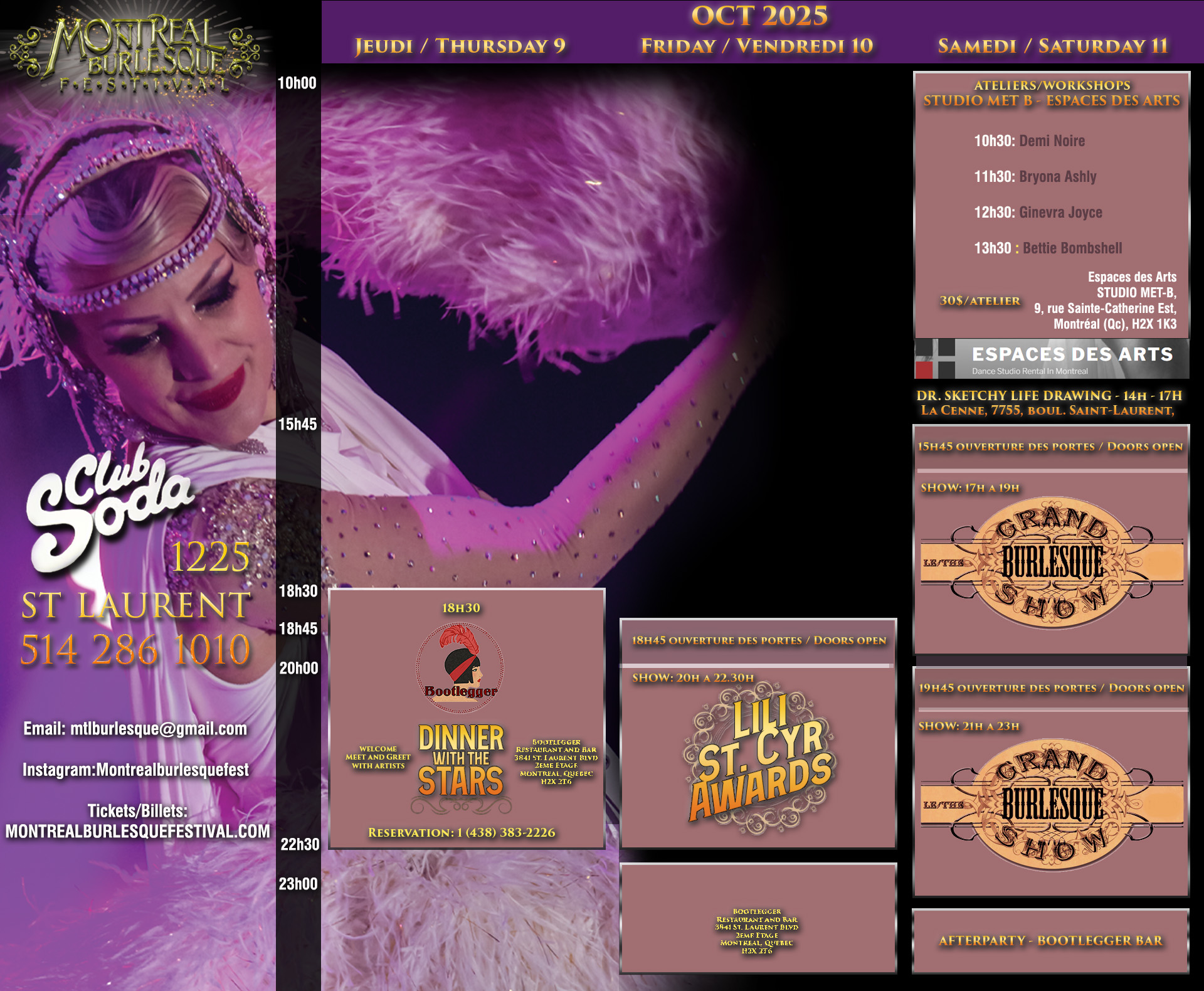
Task: Click the Show: 20h a 22.30h text
Action: (x=693, y=678)
